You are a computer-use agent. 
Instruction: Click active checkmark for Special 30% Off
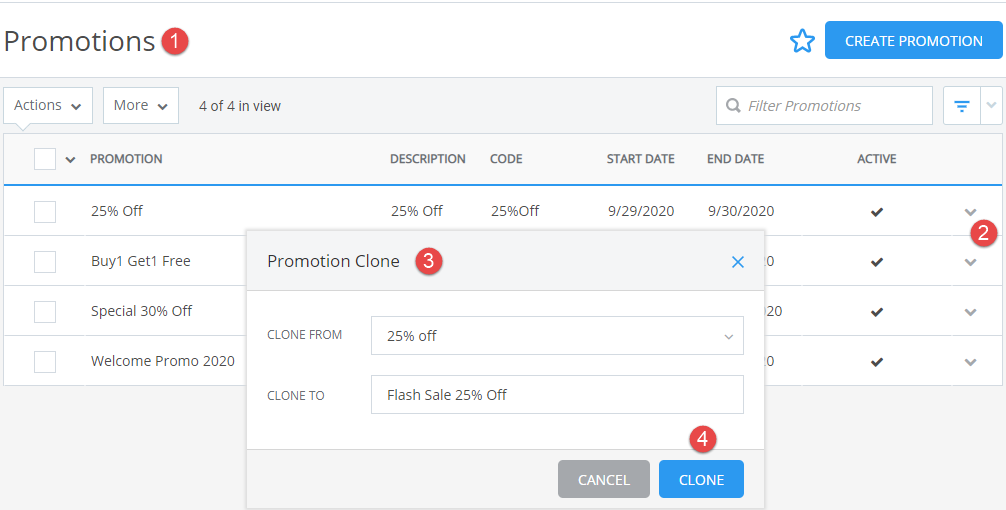point(876,312)
